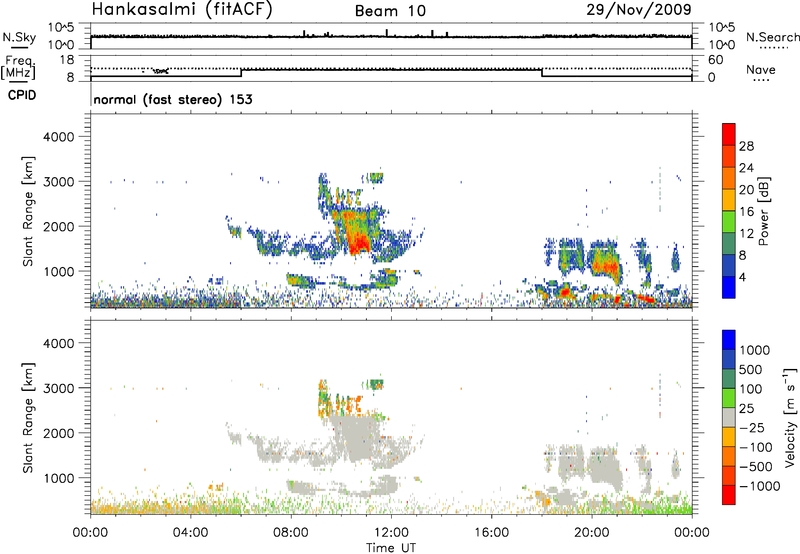Click the '24' label on power colorbar

tap(746, 168)
